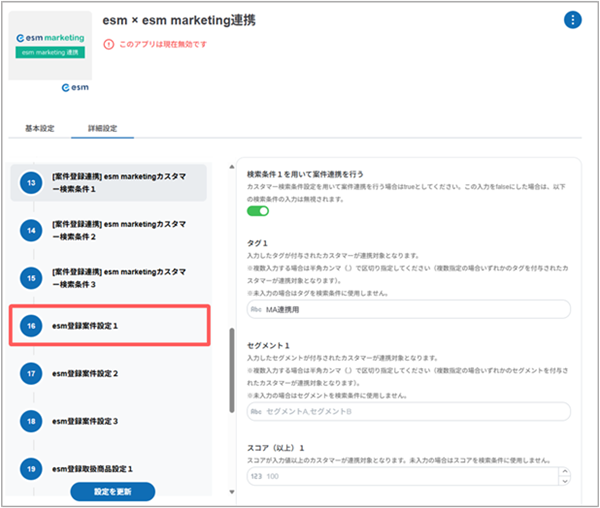600x508 pixels.
Task: Click the step 16 number circle
Action: 32,326
